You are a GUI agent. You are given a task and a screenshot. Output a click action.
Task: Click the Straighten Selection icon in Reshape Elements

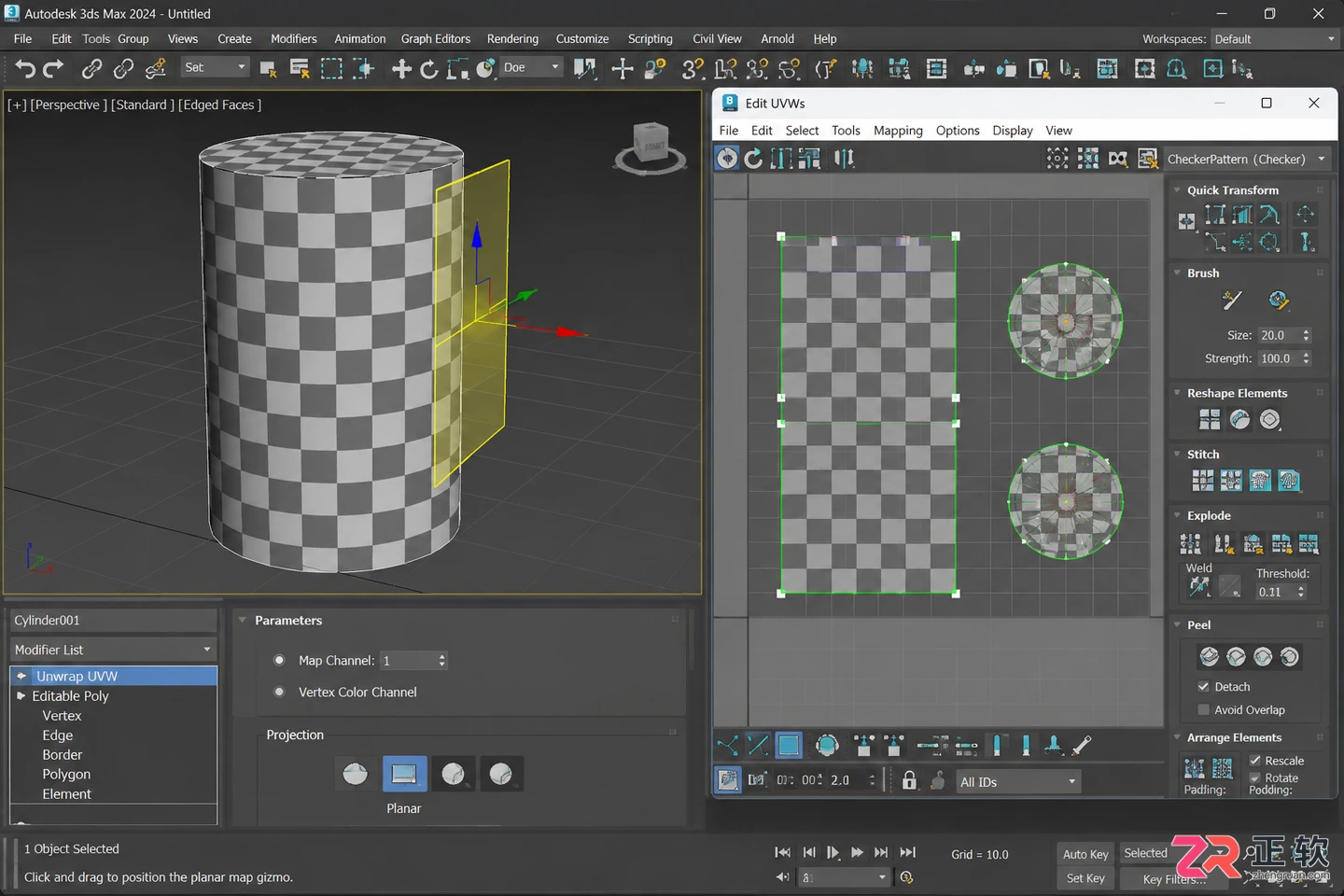pyautogui.click(x=1210, y=420)
